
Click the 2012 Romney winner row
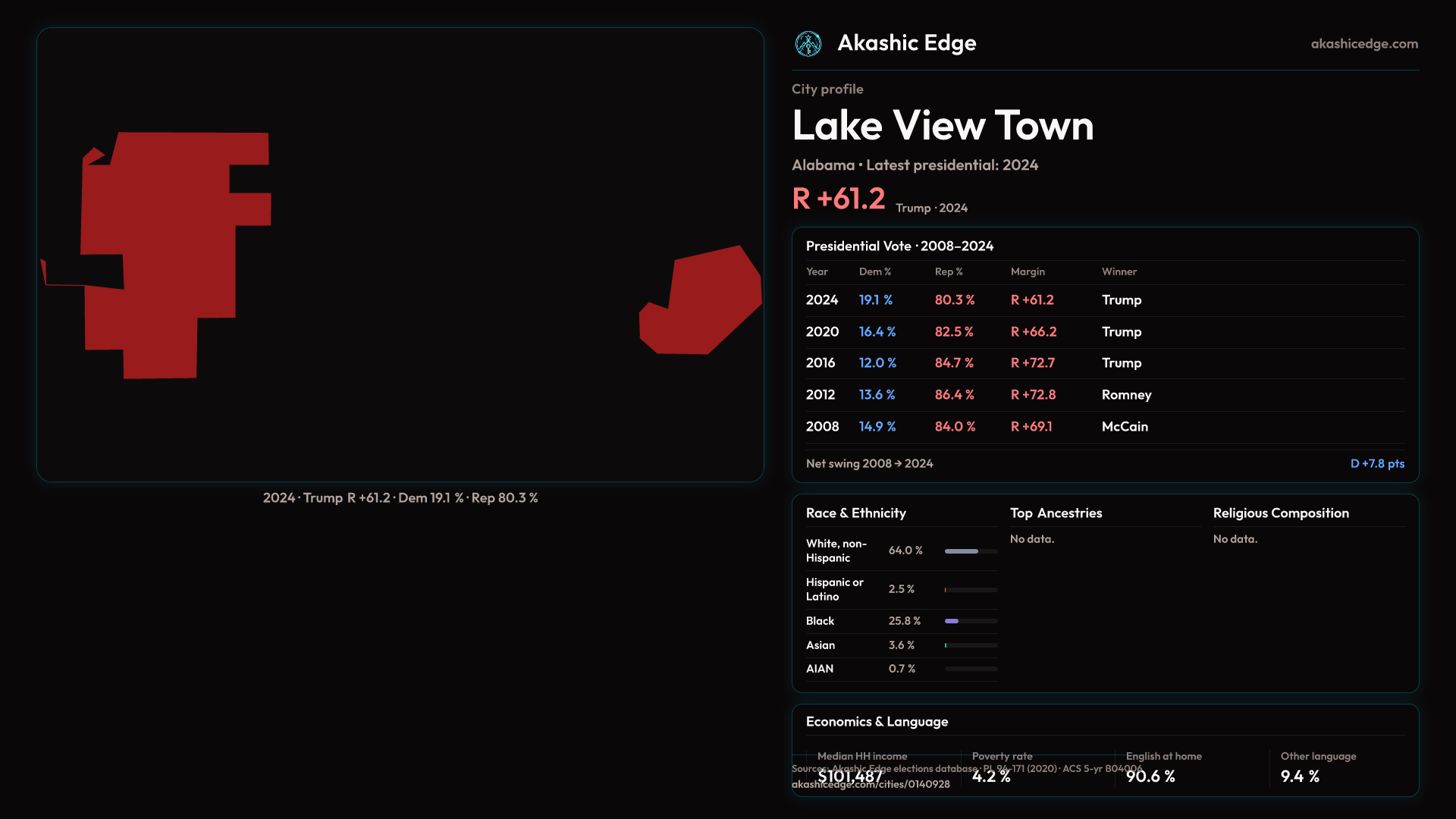1126,395
